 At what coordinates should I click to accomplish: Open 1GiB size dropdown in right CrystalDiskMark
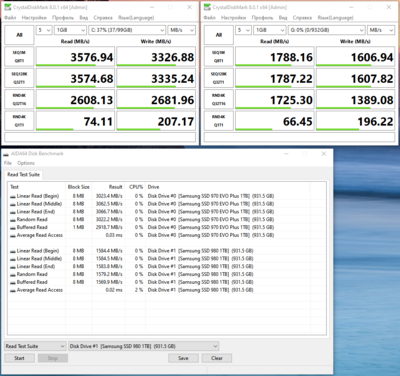coord(270,30)
